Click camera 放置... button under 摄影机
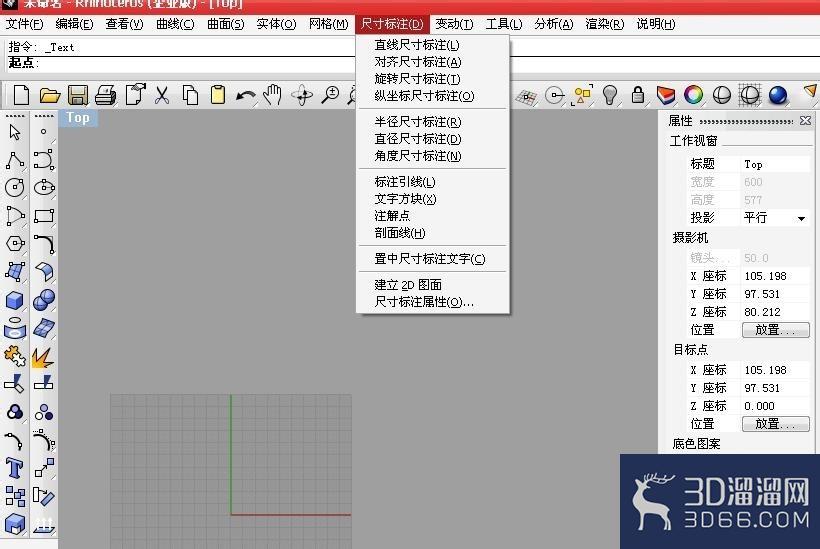 (x=776, y=330)
